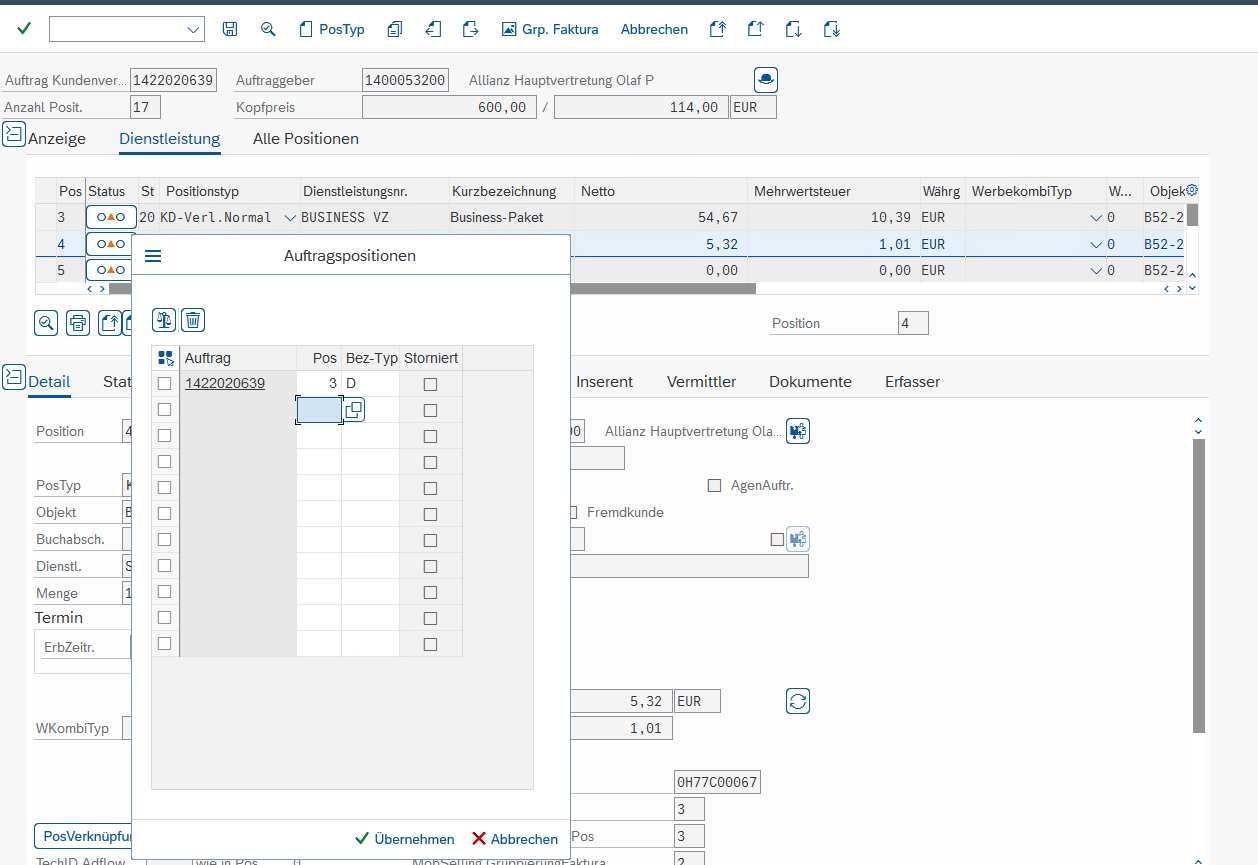1258x865 pixels.
Task: Switch to the Dienstleistung tab
Action: [170, 139]
